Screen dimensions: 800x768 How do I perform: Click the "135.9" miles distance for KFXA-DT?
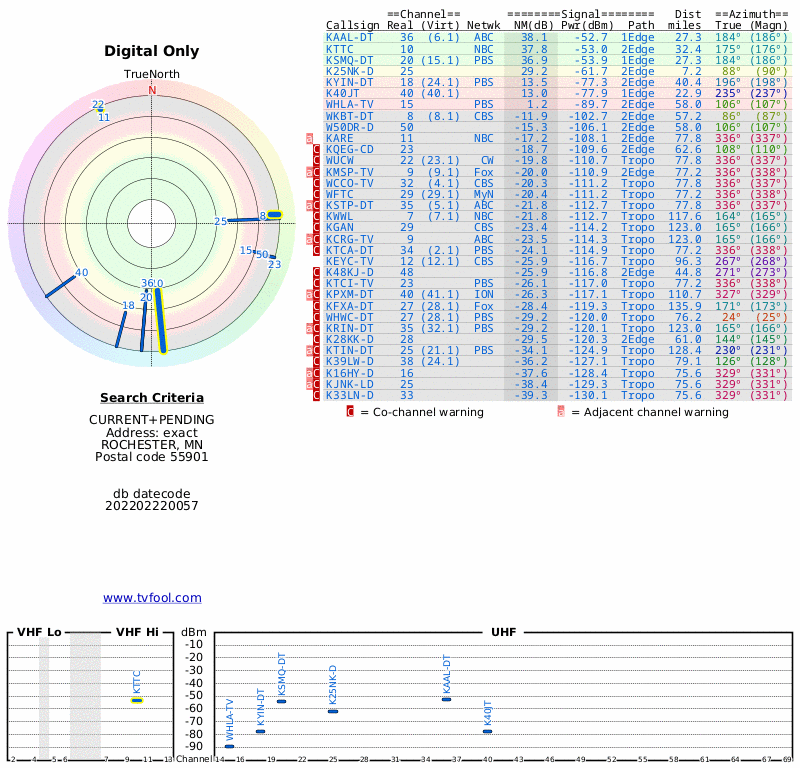685,306
